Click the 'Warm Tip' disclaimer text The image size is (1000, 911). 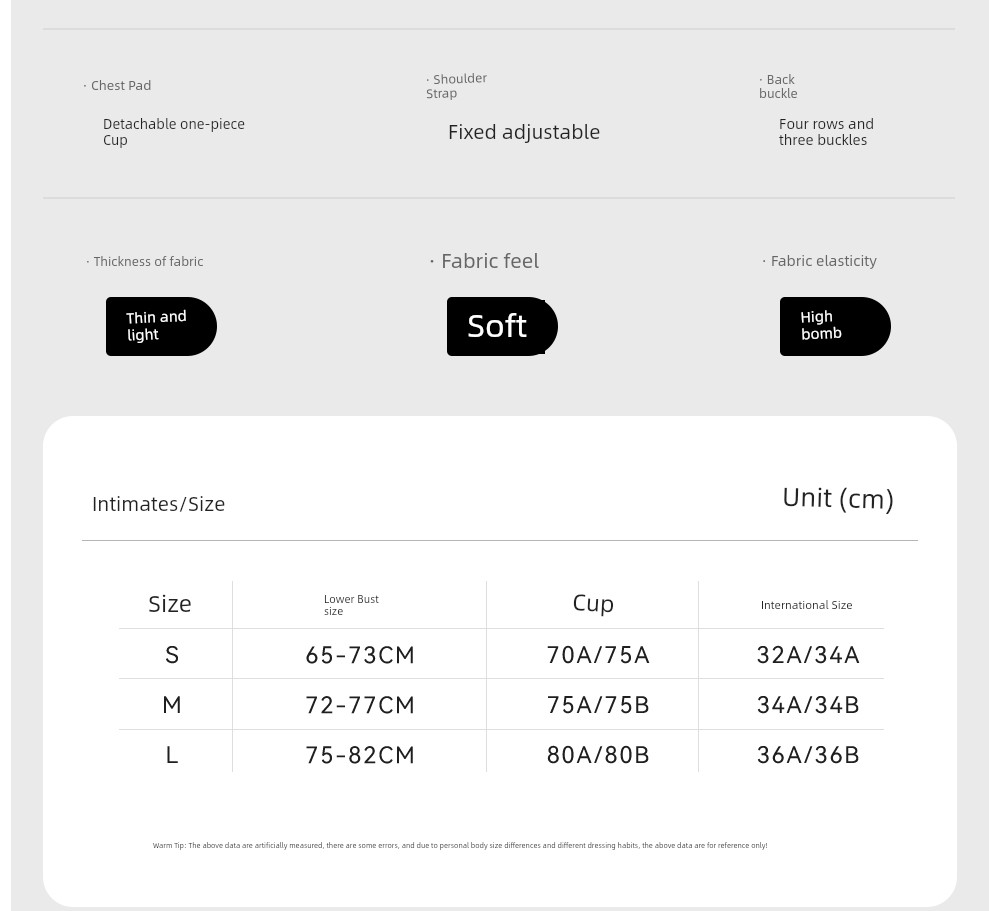coord(460,845)
